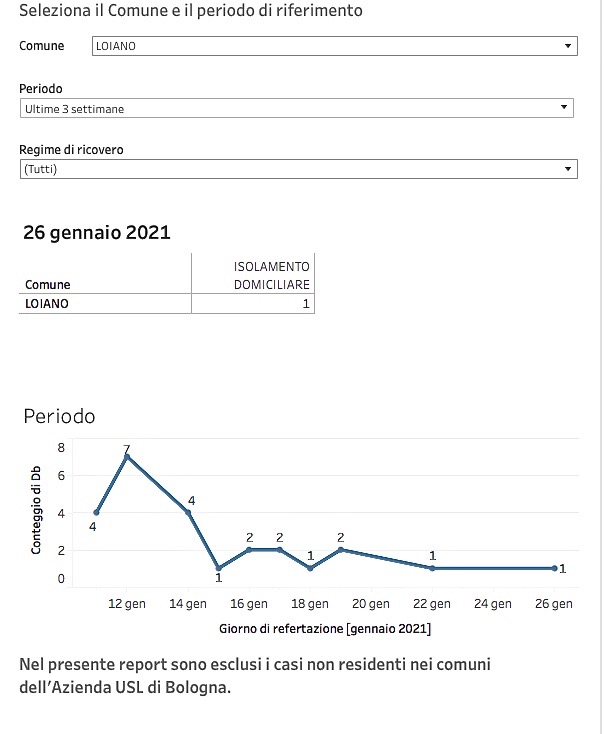Click the 19 gen data point valued 2
The width and height of the screenshot is (604, 734).
pos(341,550)
